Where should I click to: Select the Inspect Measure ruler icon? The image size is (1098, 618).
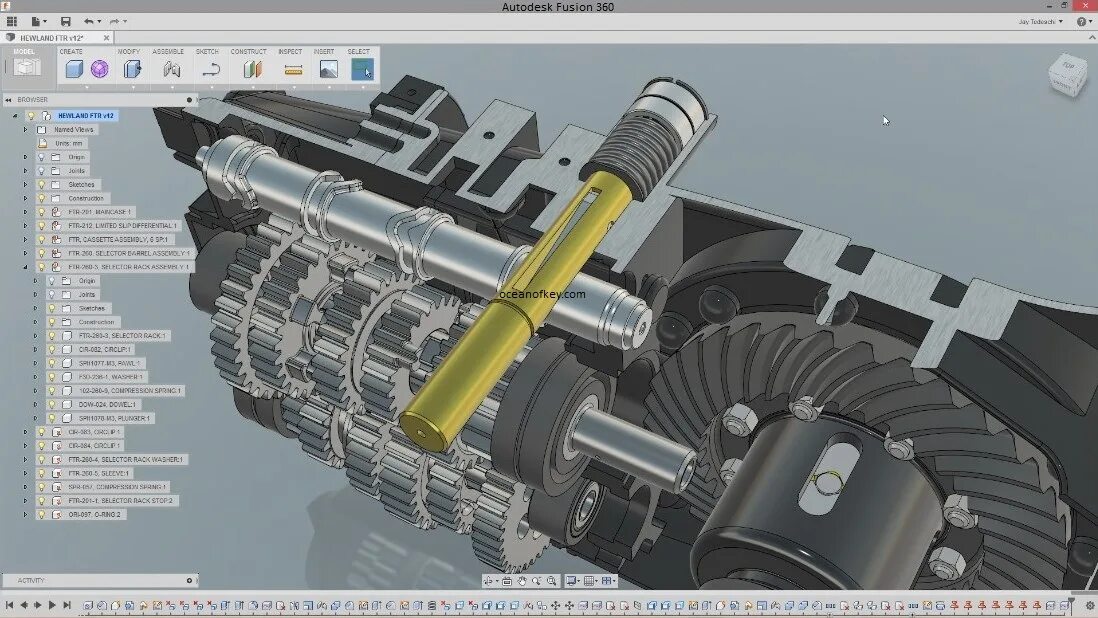coord(293,69)
